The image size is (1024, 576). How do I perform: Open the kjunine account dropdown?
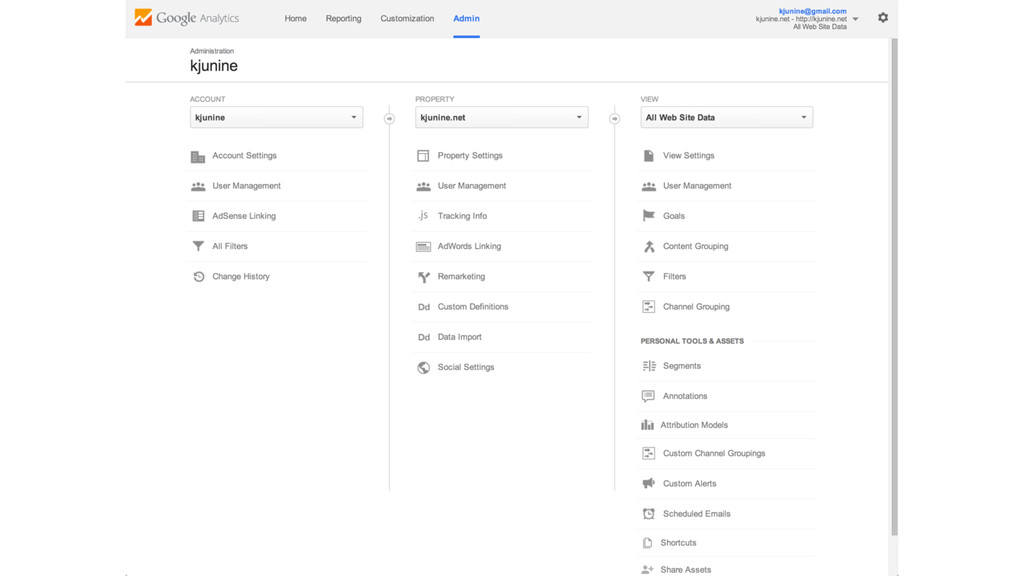tap(276, 118)
